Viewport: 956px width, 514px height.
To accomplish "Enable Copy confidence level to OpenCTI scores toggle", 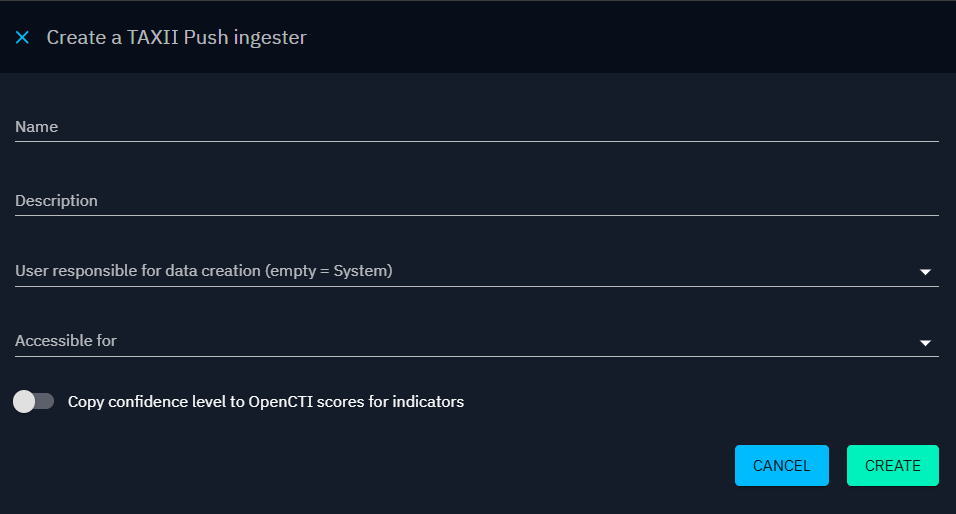I will click(x=34, y=402).
